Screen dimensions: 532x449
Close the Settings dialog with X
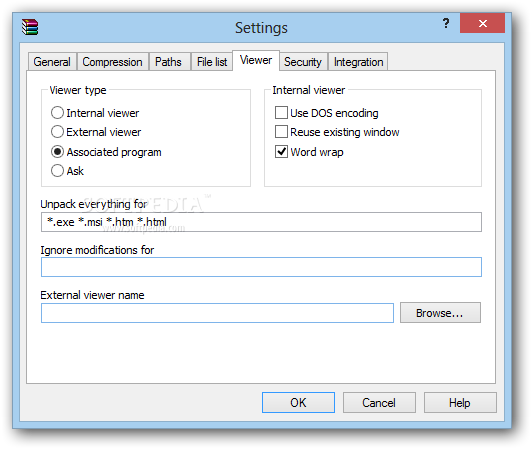(x=482, y=23)
